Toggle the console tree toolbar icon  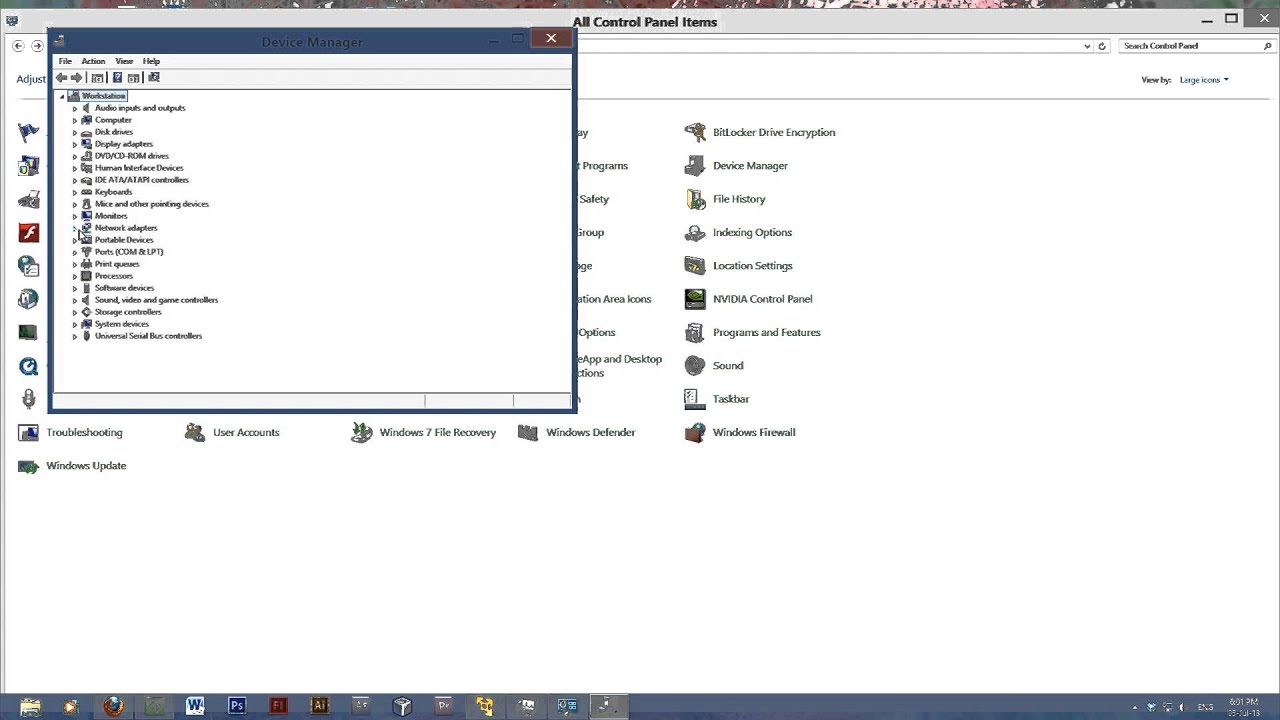(97, 78)
